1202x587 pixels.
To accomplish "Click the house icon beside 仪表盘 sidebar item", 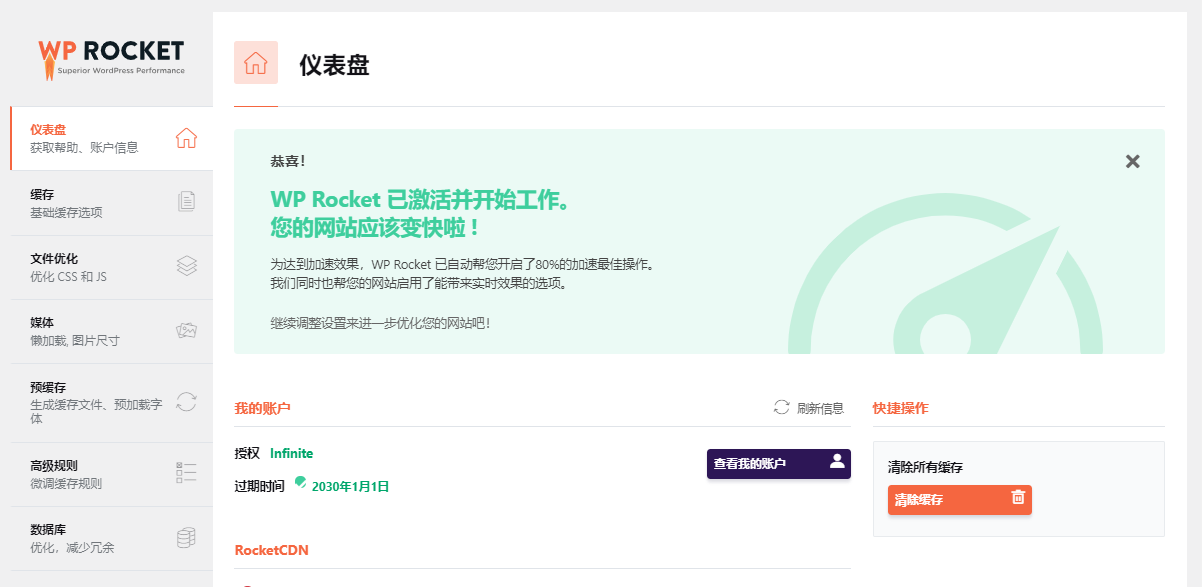I will 186,138.
